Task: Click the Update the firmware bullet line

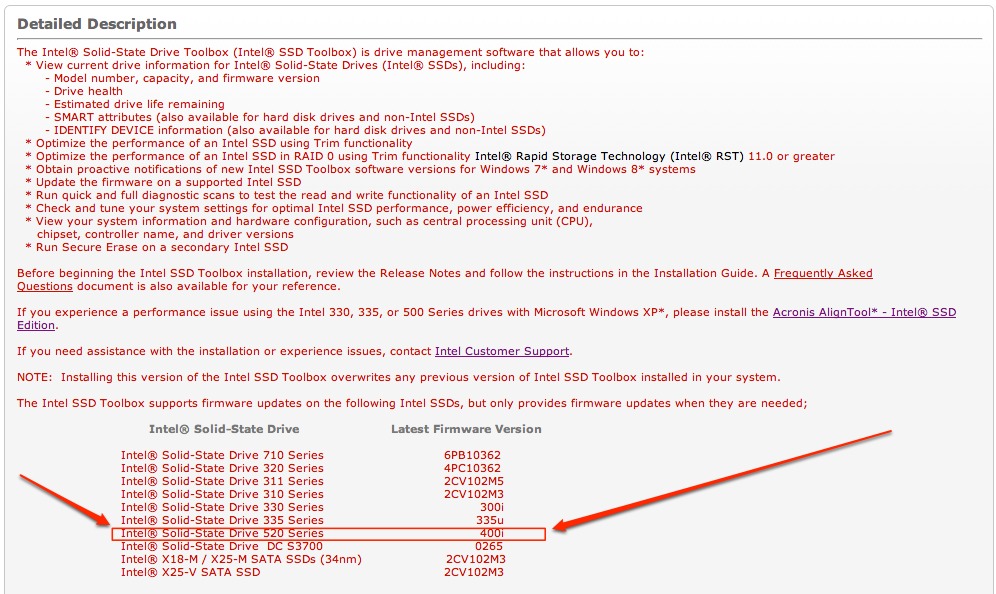Action: [x=163, y=182]
